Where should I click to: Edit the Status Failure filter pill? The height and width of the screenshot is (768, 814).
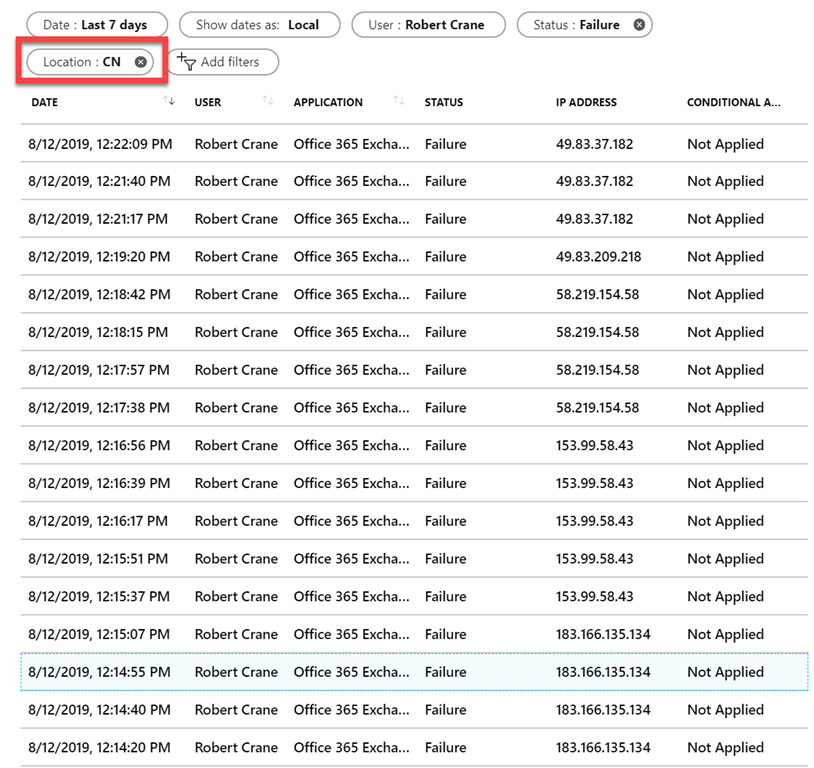tap(574, 25)
